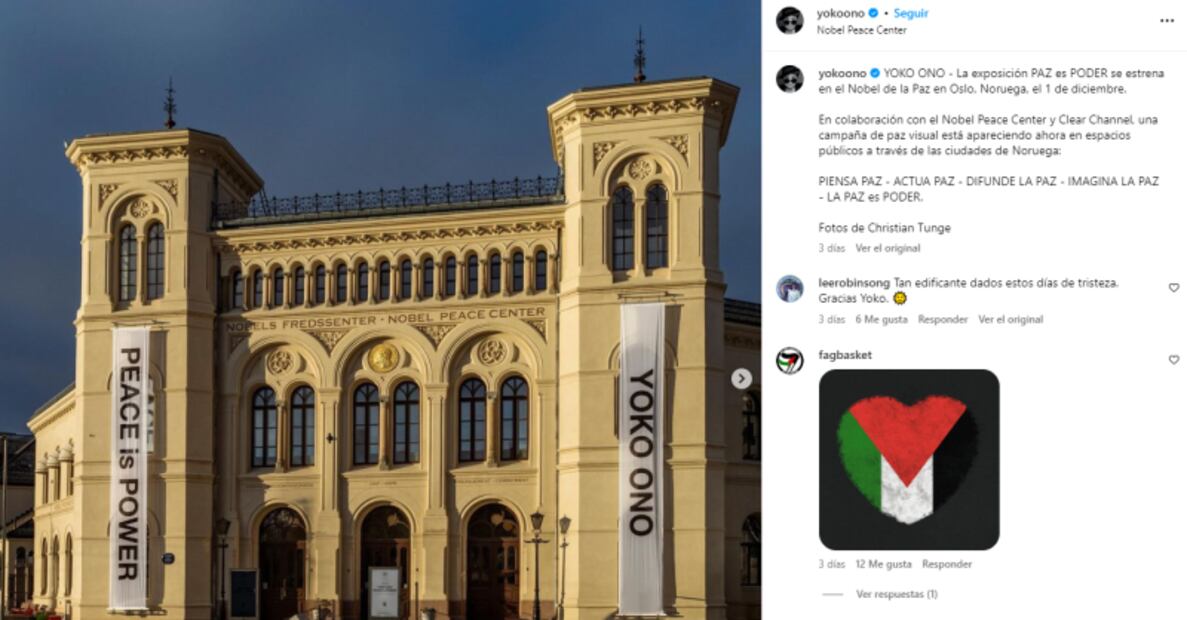The width and height of the screenshot is (1187, 620).
Task: Open yokoono profile picture in the header
Action: [790, 20]
